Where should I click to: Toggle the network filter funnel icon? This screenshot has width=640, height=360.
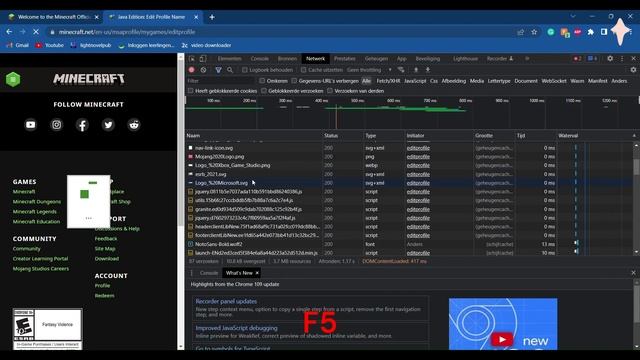[218, 70]
